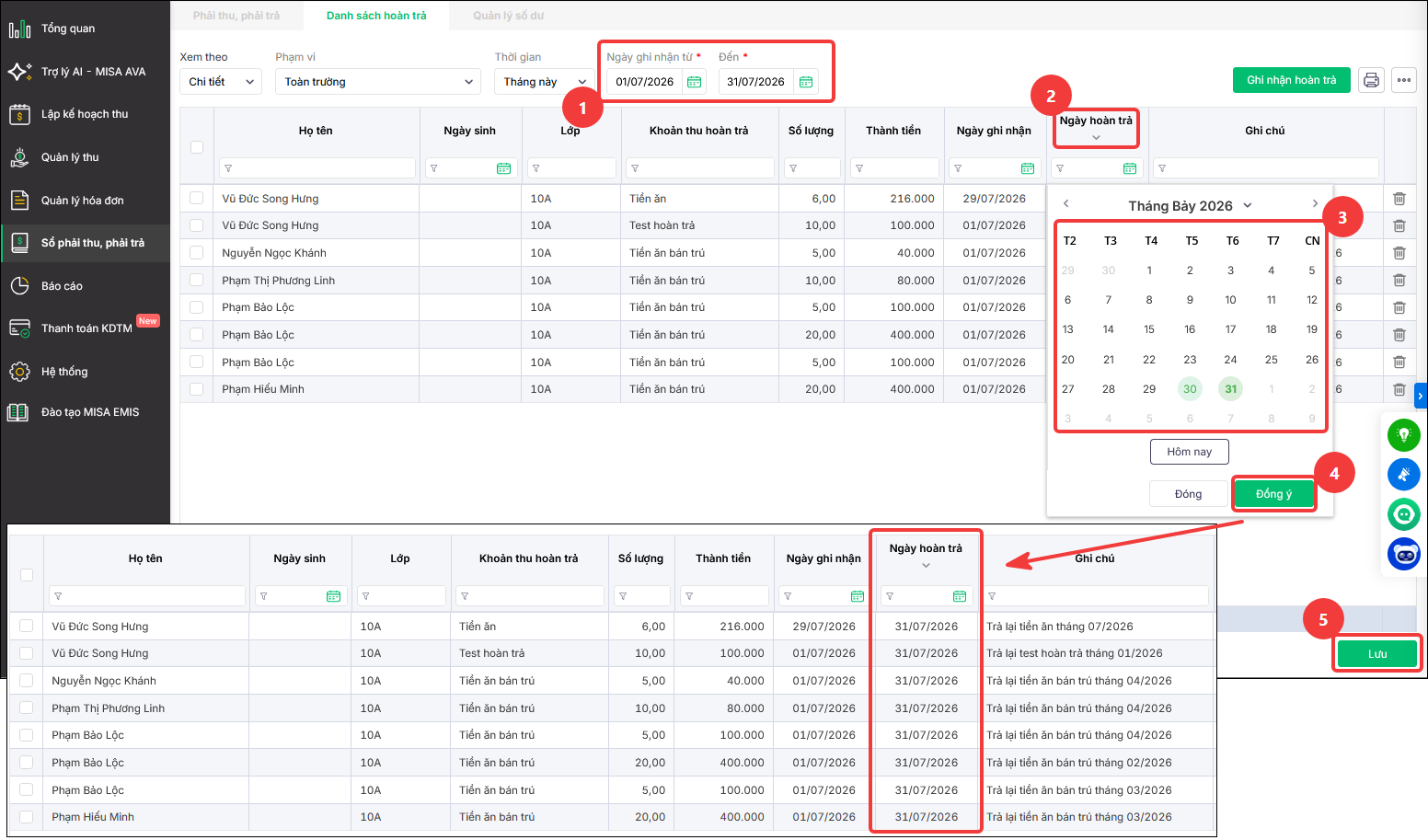
Task: Open Quản lý hóa đơn in sidebar
Action: 85,201
